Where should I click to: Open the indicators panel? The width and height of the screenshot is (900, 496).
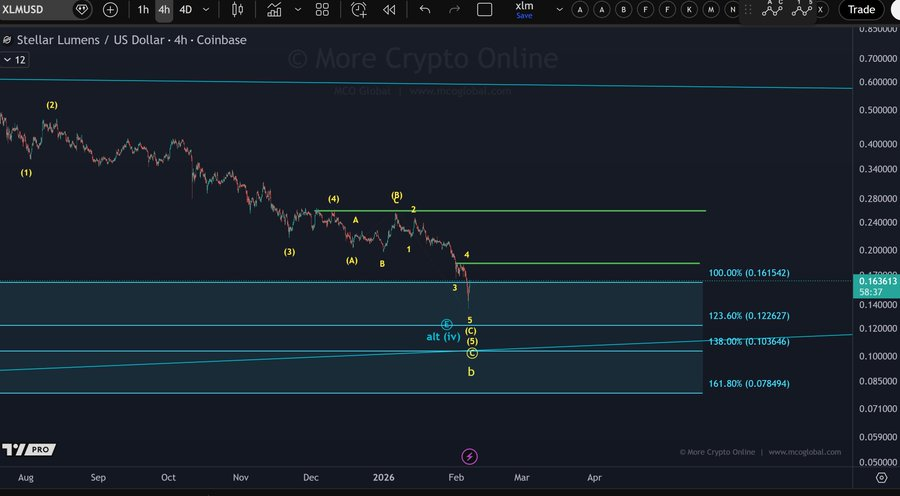point(274,10)
